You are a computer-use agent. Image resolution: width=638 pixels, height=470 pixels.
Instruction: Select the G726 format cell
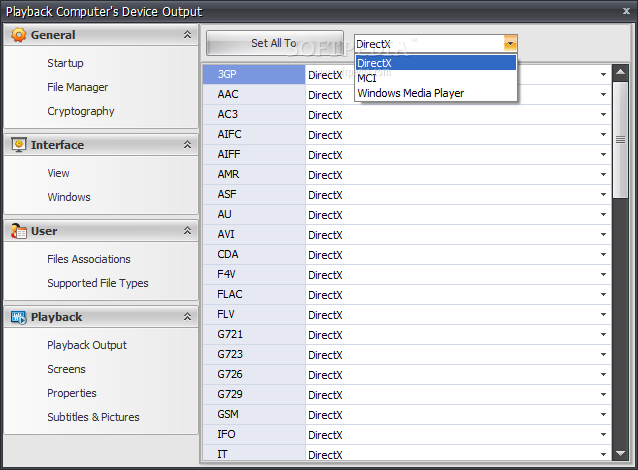(x=254, y=374)
